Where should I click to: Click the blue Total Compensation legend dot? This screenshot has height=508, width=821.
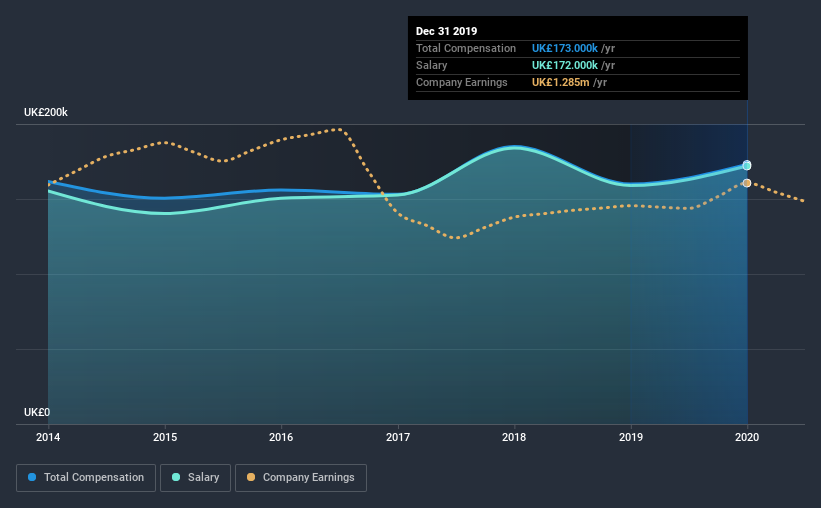32,477
